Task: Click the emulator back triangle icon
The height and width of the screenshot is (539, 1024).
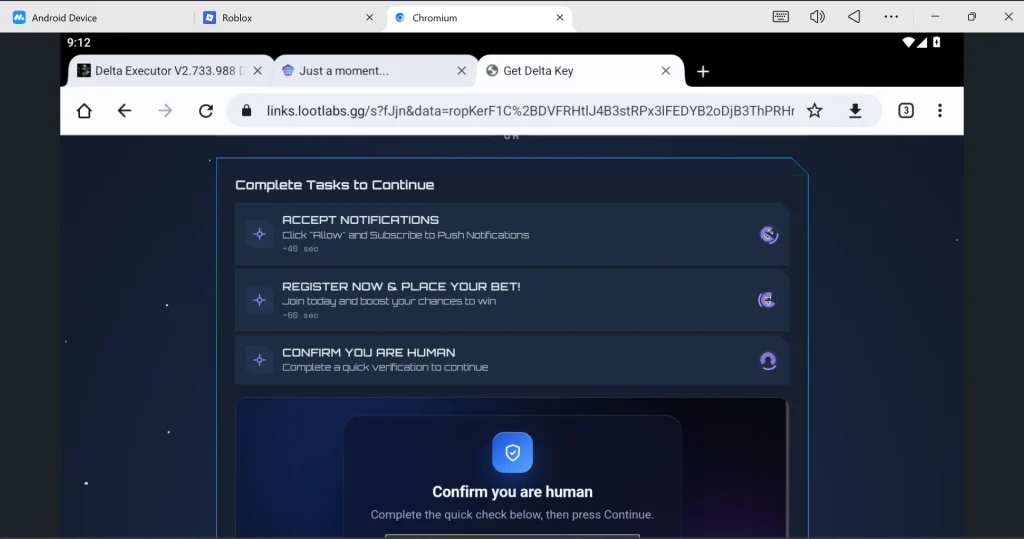Action: (x=854, y=17)
